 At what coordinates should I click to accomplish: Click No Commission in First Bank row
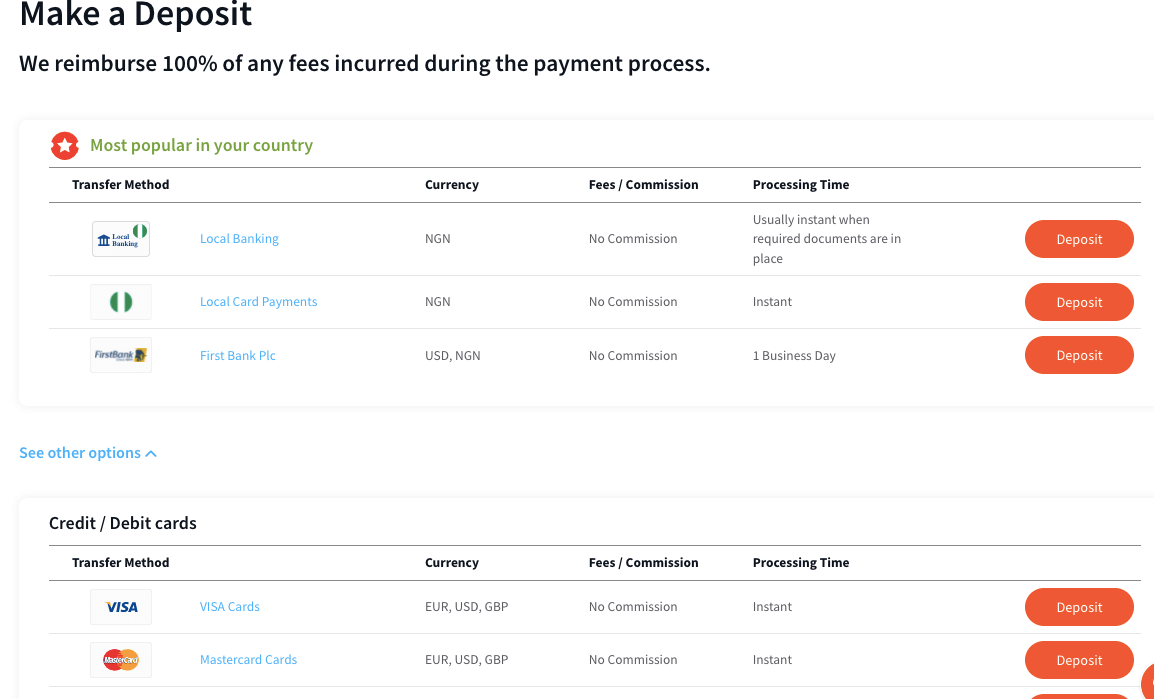(x=633, y=355)
